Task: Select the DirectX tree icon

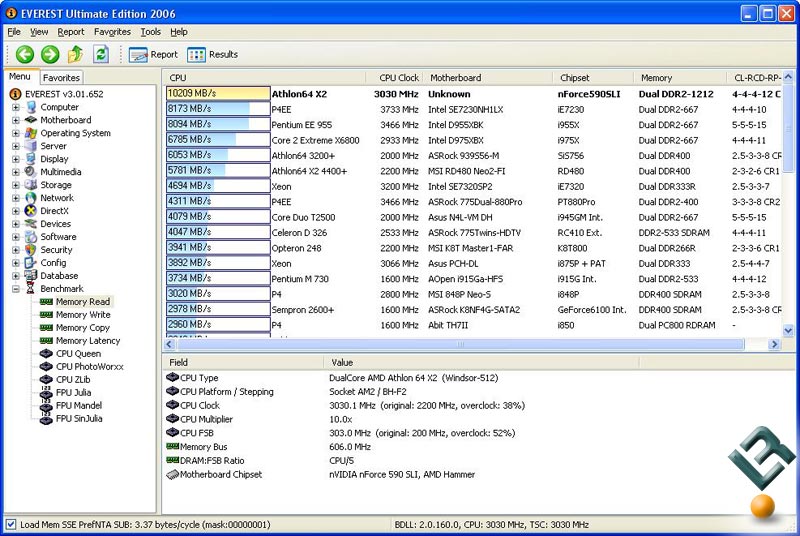Action: (31, 211)
